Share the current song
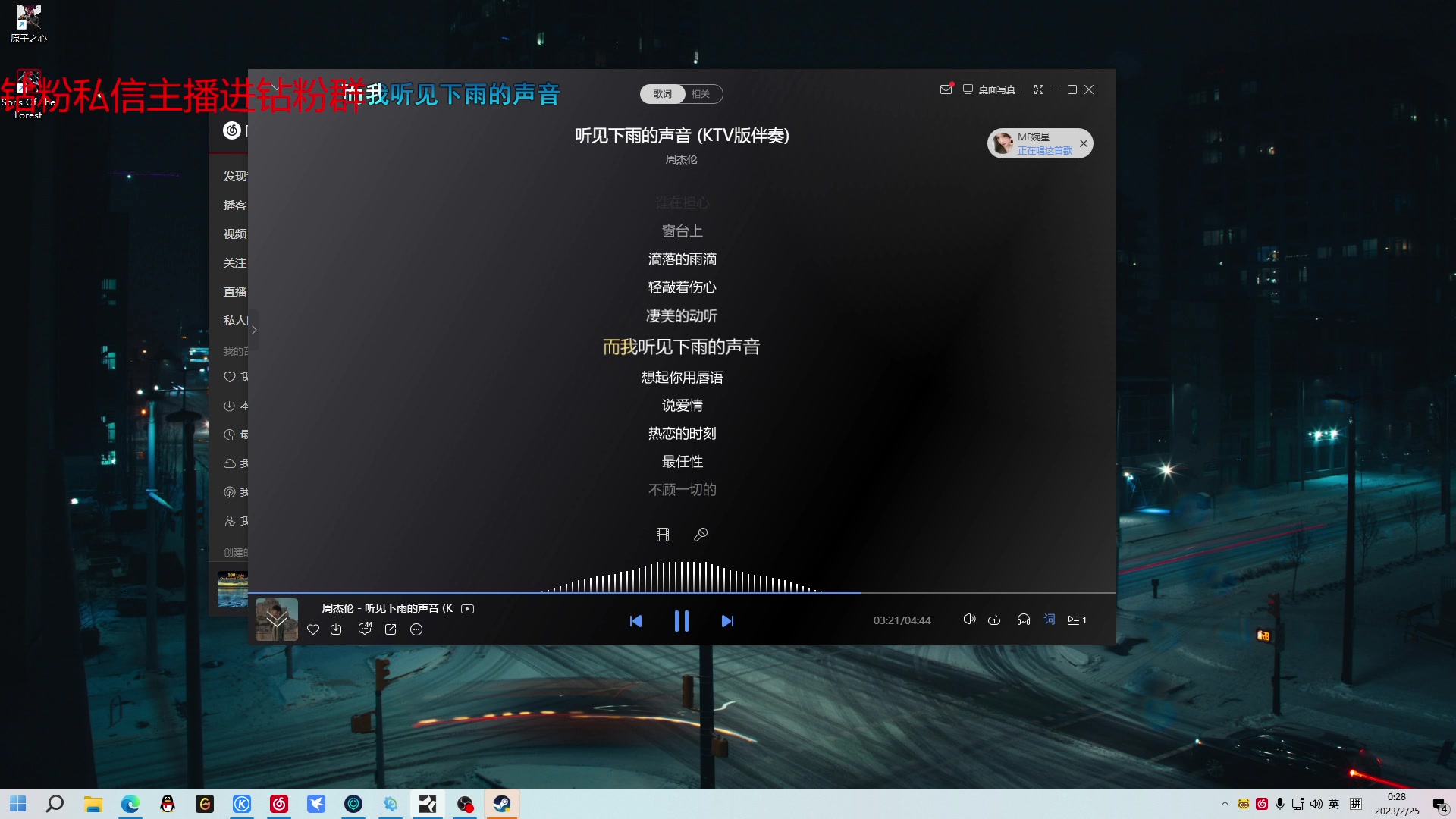The image size is (1456, 819). [x=391, y=629]
